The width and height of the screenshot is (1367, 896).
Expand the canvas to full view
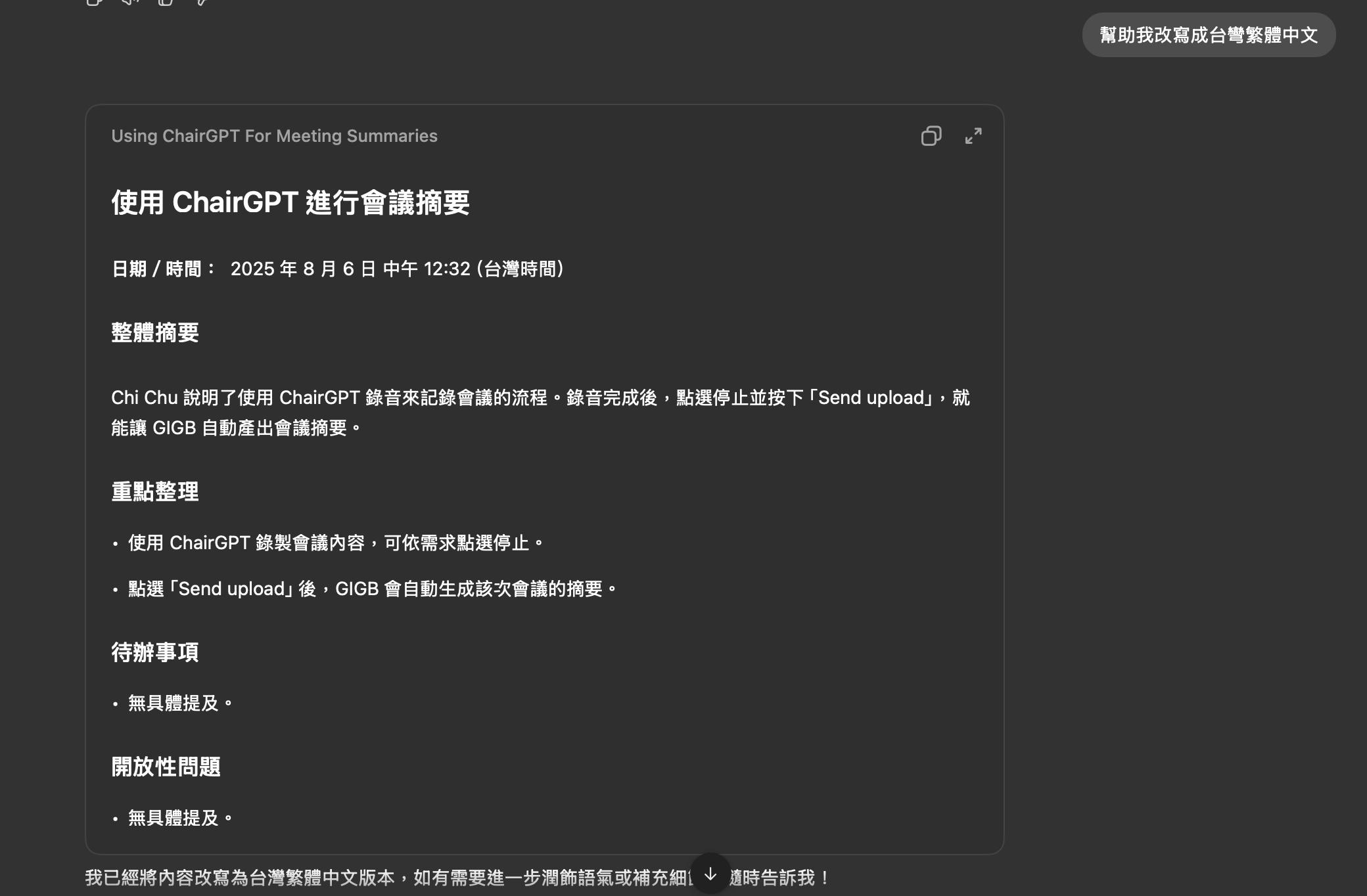click(x=973, y=136)
